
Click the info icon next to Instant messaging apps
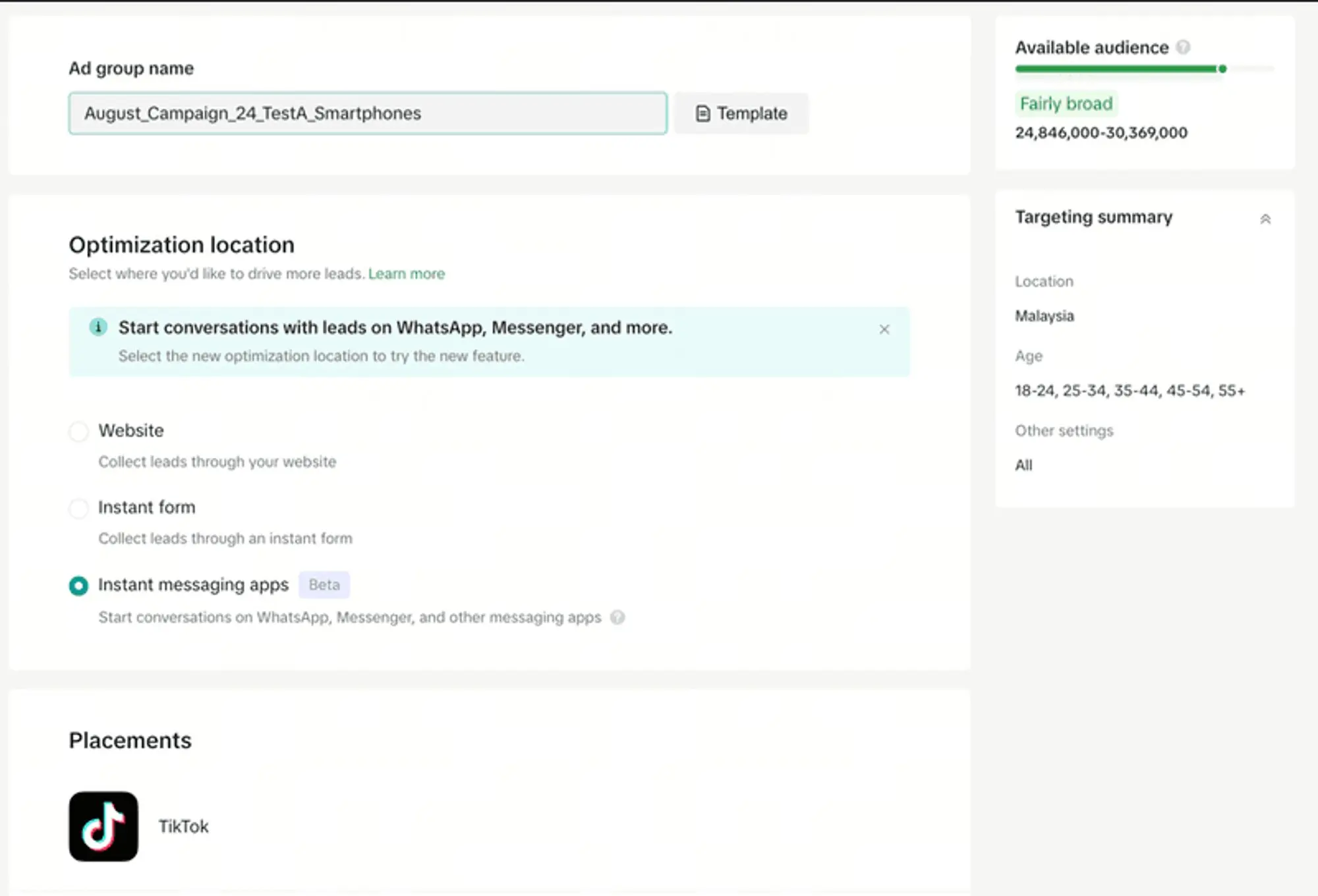coord(617,617)
